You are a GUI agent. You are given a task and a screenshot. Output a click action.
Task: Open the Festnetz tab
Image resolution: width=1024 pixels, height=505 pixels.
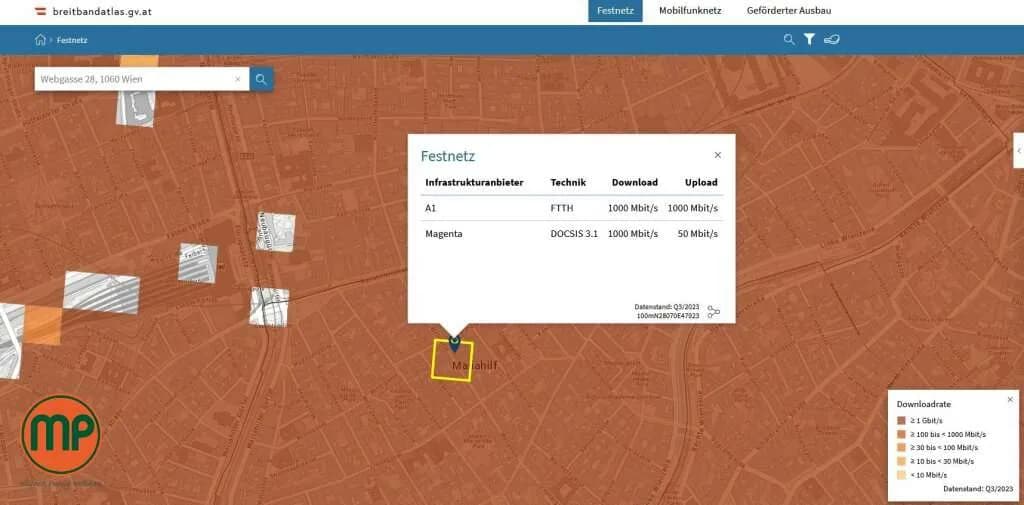[615, 10]
